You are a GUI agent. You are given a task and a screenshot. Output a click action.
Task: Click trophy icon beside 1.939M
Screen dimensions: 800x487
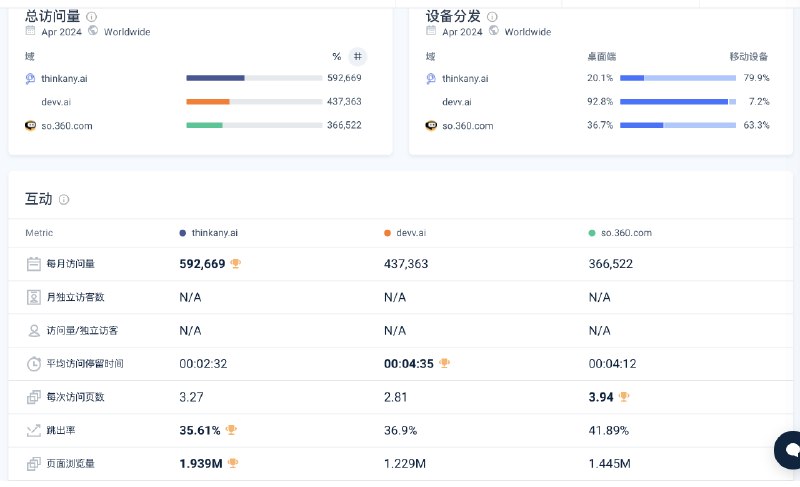233,463
